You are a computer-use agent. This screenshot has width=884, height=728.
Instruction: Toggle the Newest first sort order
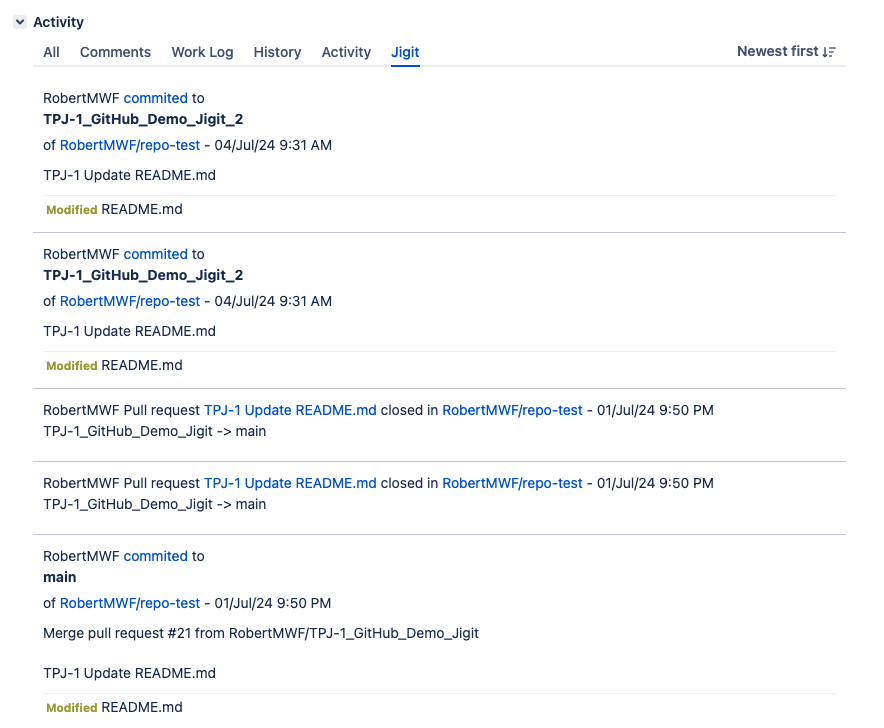pos(786,51)
